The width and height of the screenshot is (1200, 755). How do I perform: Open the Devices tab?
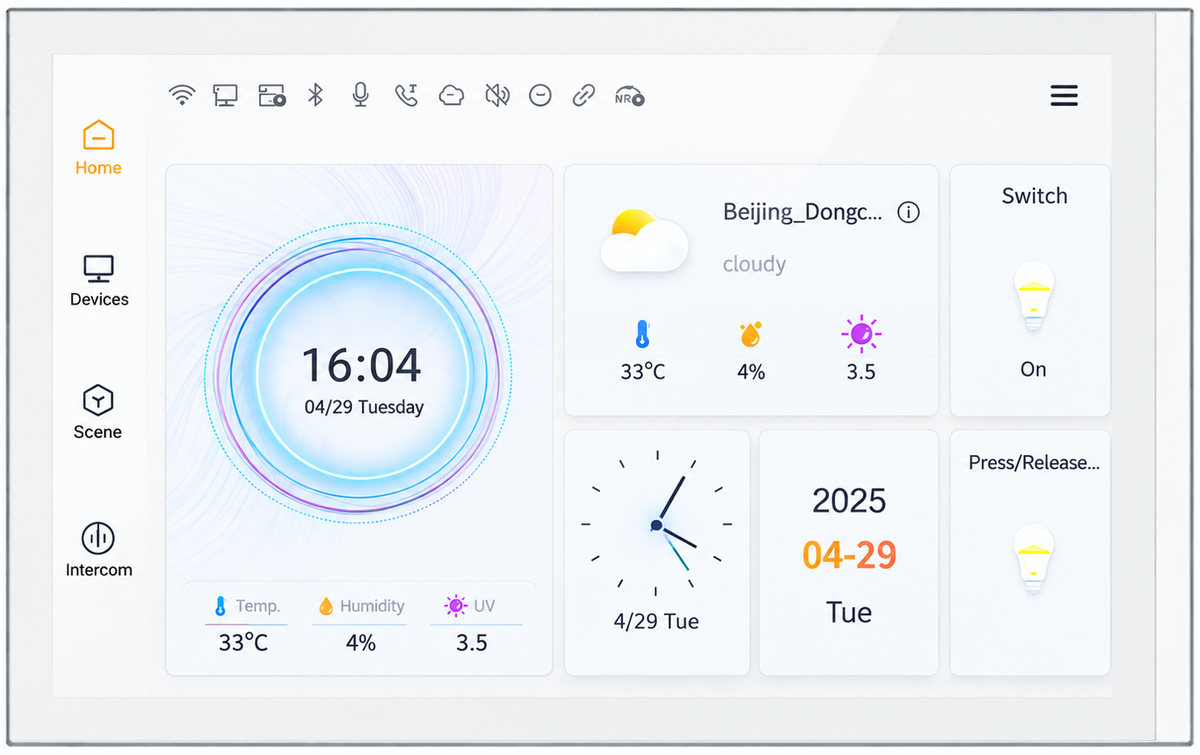(99, 281)
